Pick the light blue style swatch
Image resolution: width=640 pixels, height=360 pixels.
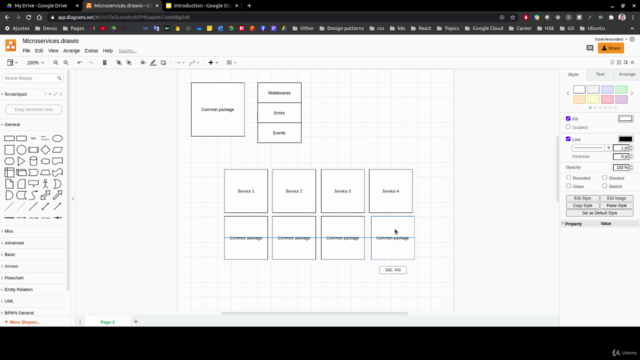click(x=607, y=89)
